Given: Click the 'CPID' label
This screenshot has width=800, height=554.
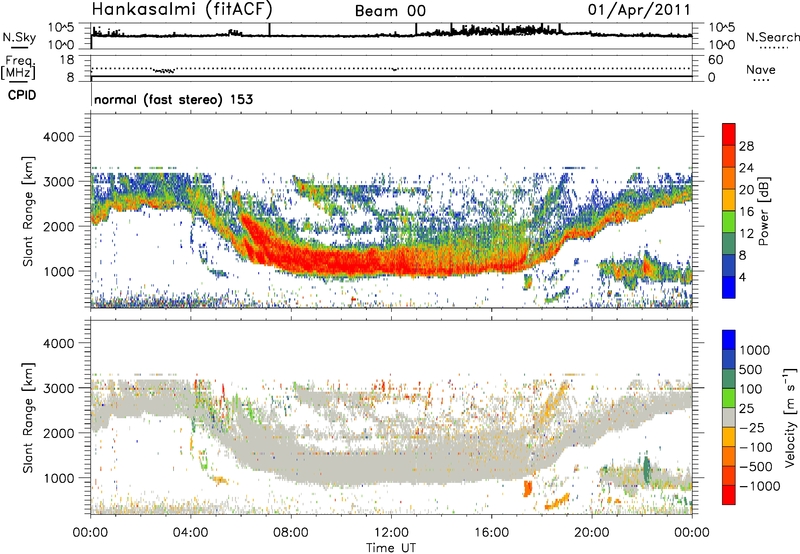Looking at the screenshot, I should (x=22, y=95).
